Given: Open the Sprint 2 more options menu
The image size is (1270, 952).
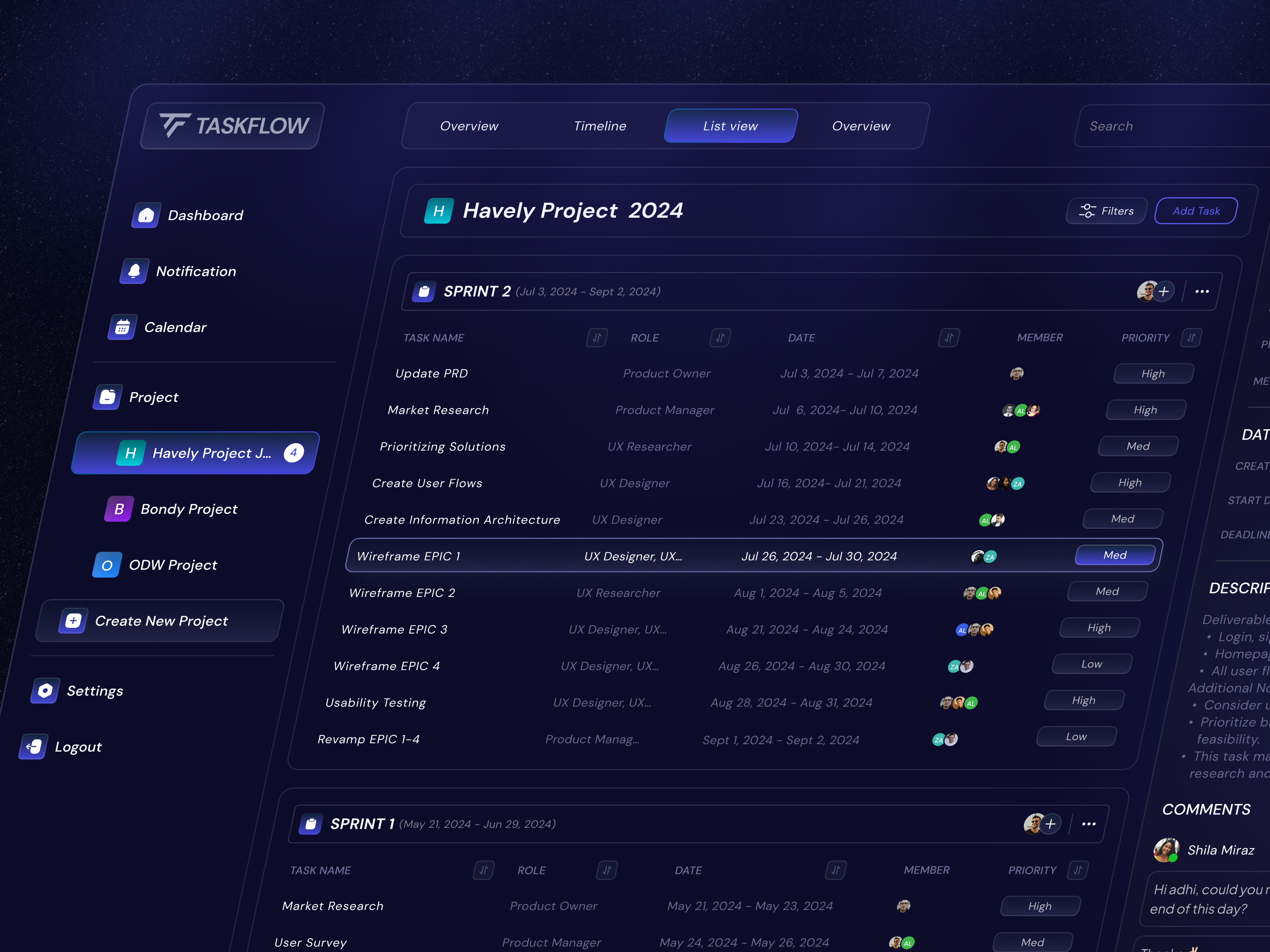Looking at the screenshot, I should 1202,292.
